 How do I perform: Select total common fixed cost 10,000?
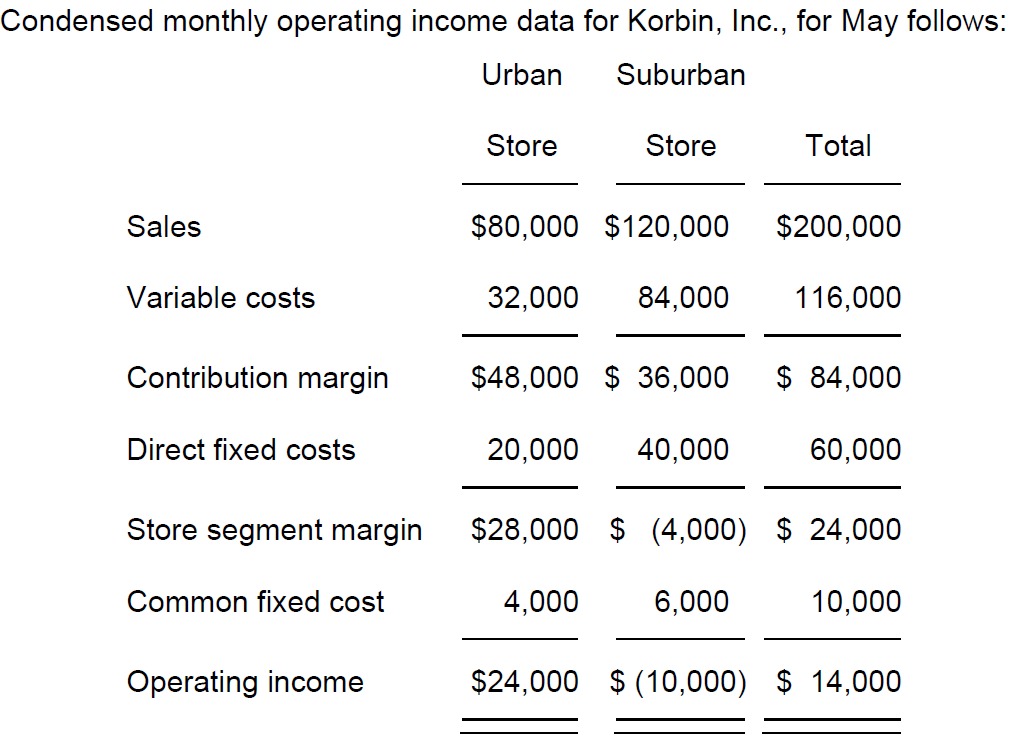pyautogui.click(x=856, y=602)
